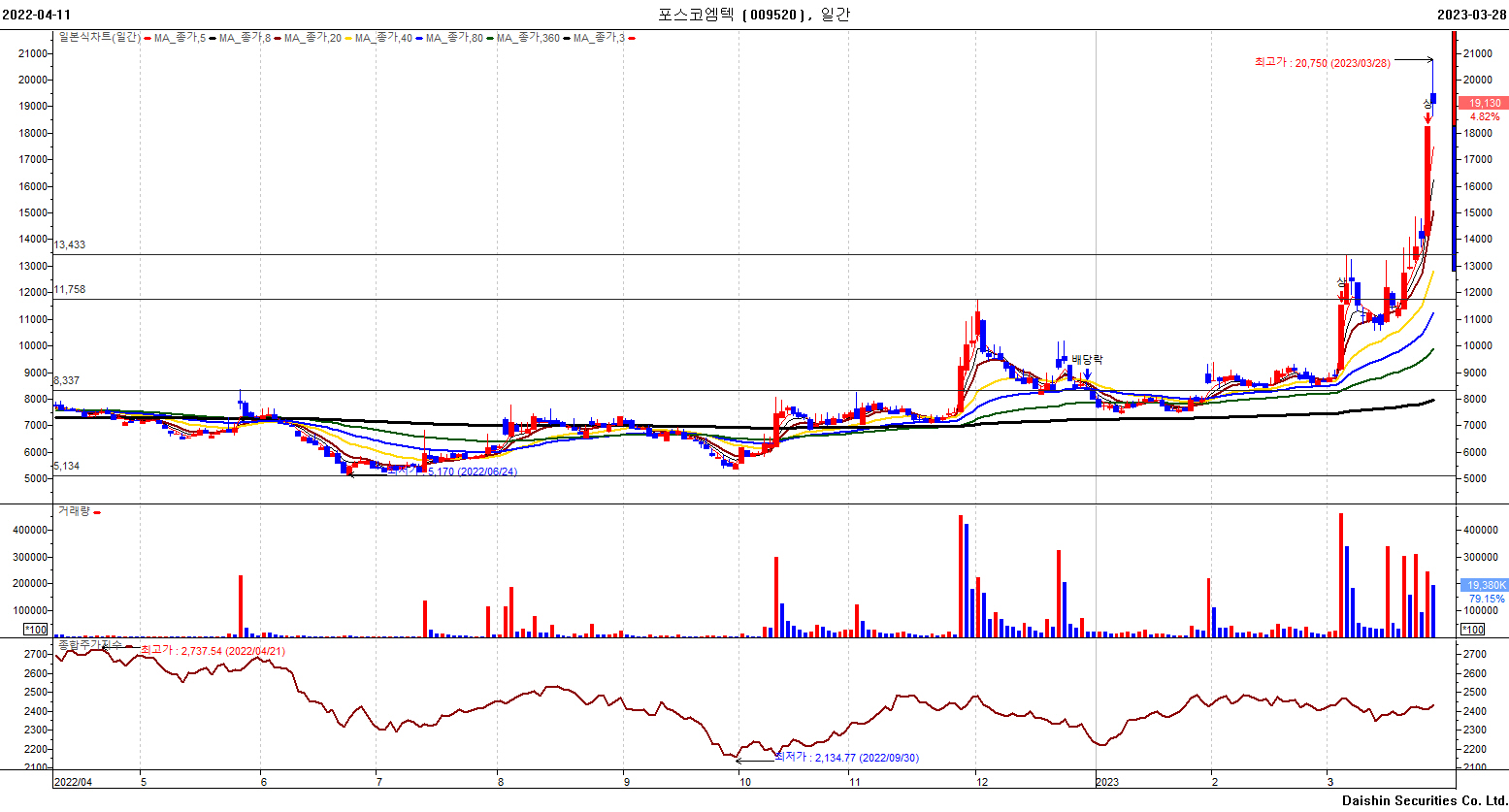
Task: Click the 21000 label on right price axis
Action: pos(1478,53)
